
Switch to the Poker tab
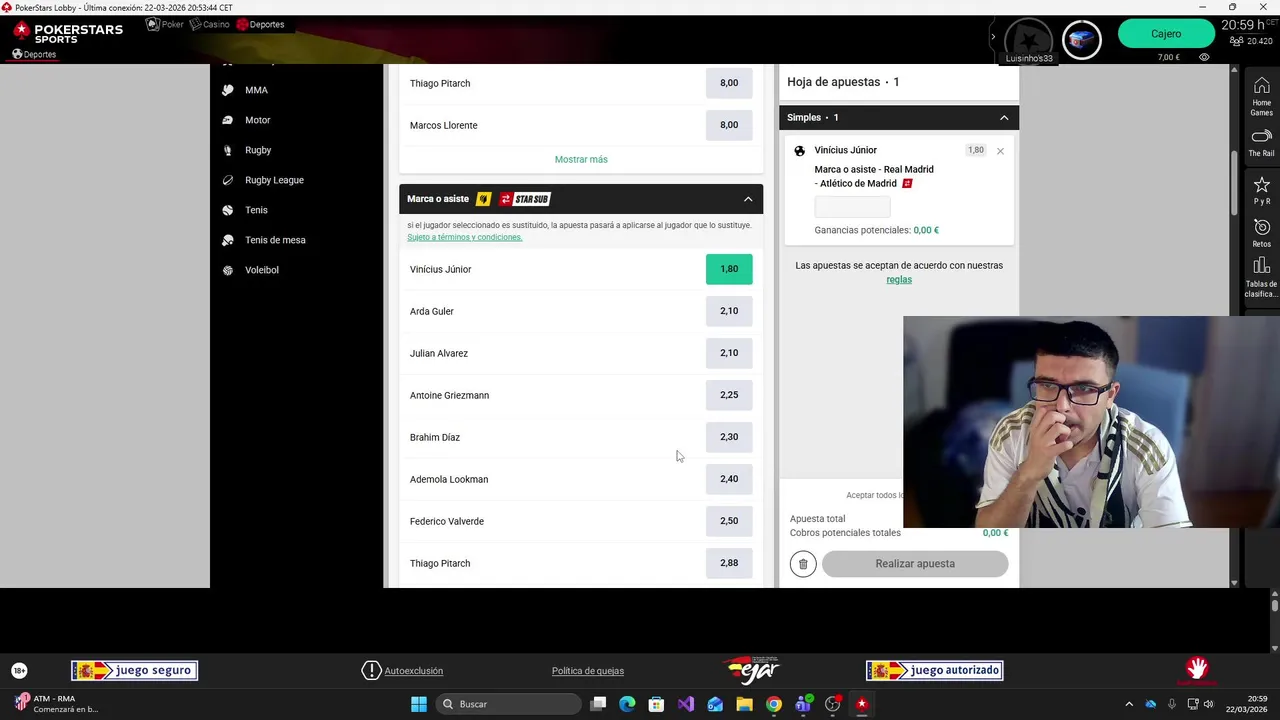coord(165,24)
